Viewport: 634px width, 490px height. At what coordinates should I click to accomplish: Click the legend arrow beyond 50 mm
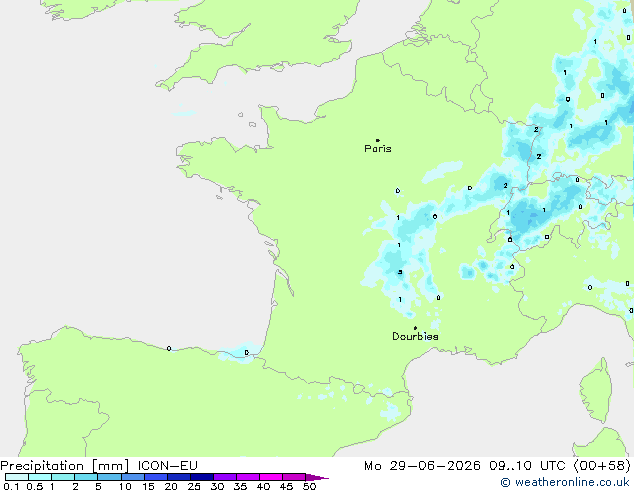(x=317, y=477)
